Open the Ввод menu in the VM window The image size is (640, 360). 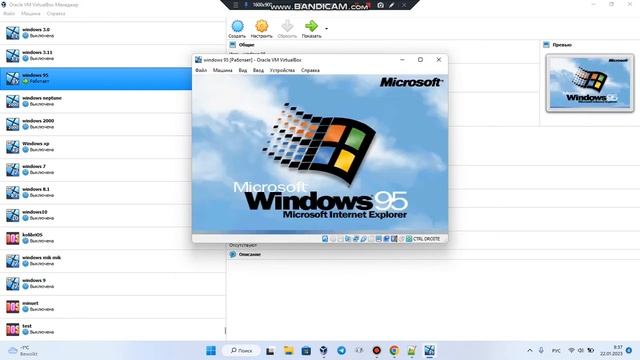click(x=258, y=70)
